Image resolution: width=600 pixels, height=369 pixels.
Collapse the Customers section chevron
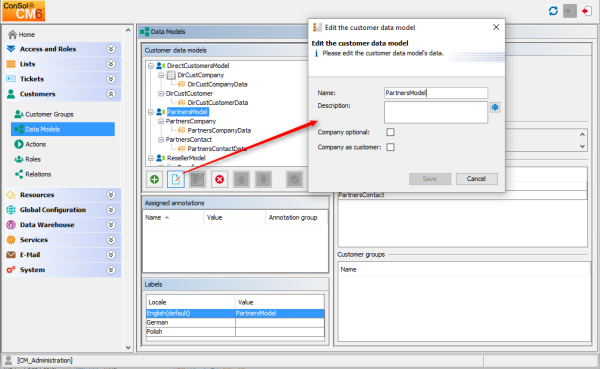pyautogui.click(x=111, y=94)
